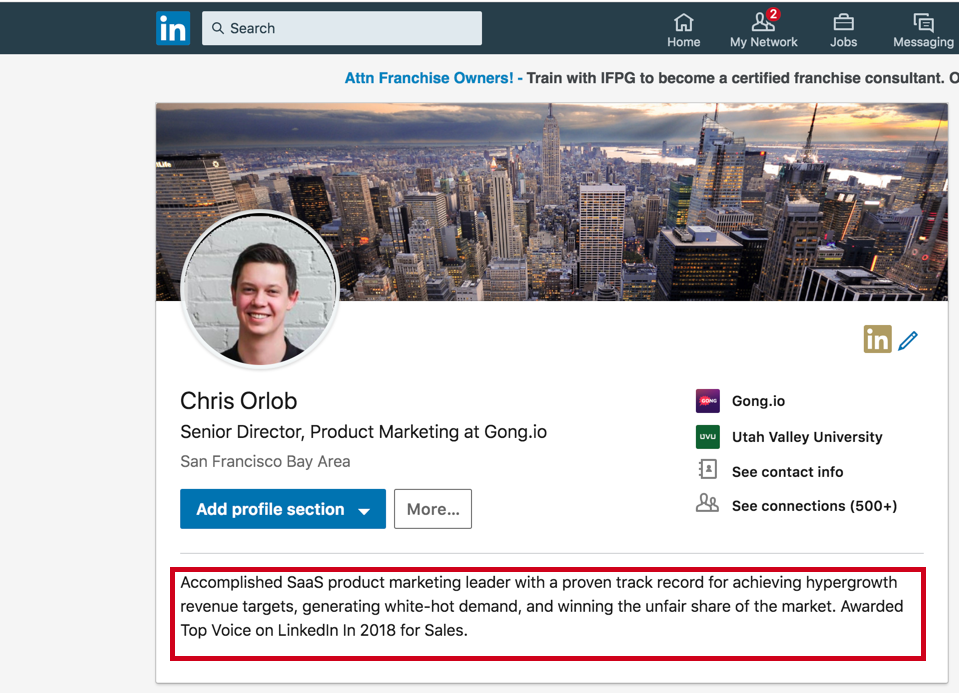
Task: Open the More... options menu
Action: (432, 509)
